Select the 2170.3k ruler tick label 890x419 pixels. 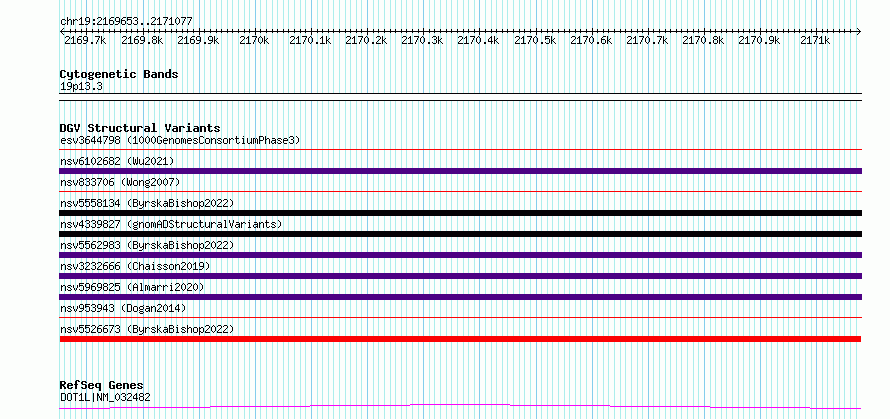(x=423, y=40)
